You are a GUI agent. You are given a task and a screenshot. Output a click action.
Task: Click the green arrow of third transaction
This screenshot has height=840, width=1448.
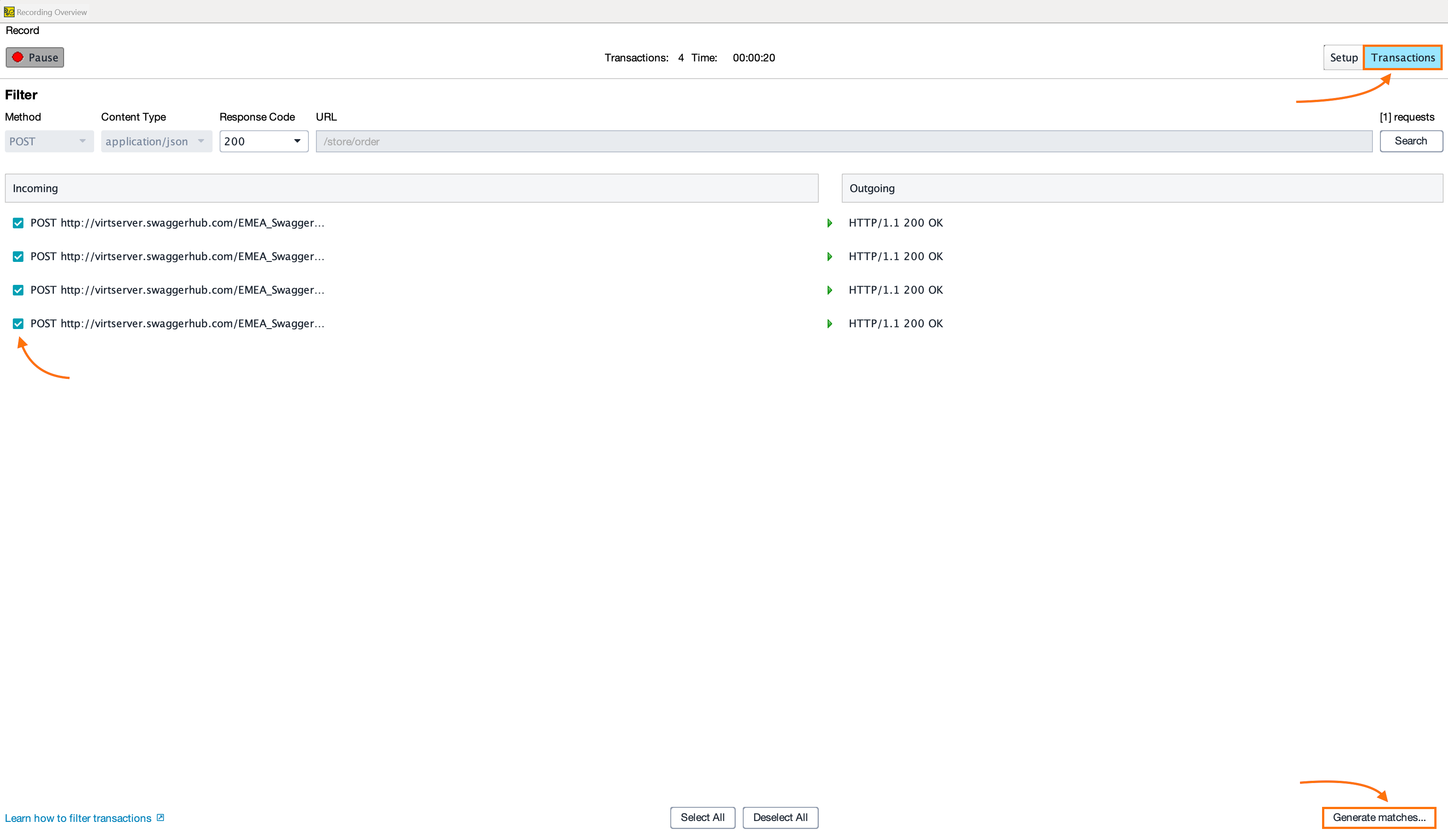click(x=829, y=290)
